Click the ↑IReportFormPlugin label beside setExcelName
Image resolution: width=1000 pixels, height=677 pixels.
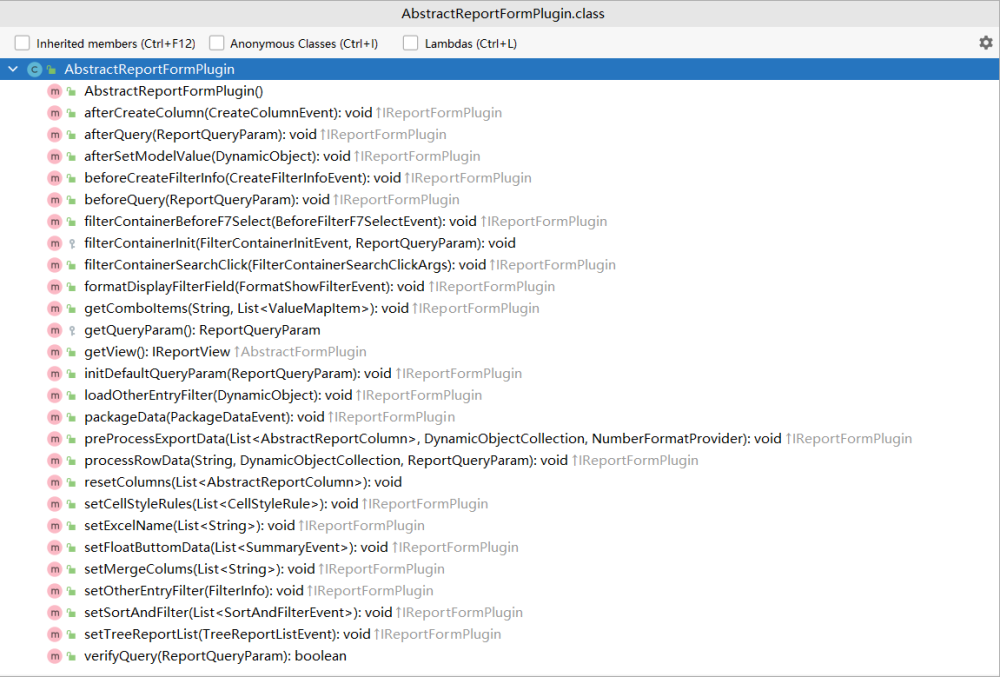[x=362, y=525]
